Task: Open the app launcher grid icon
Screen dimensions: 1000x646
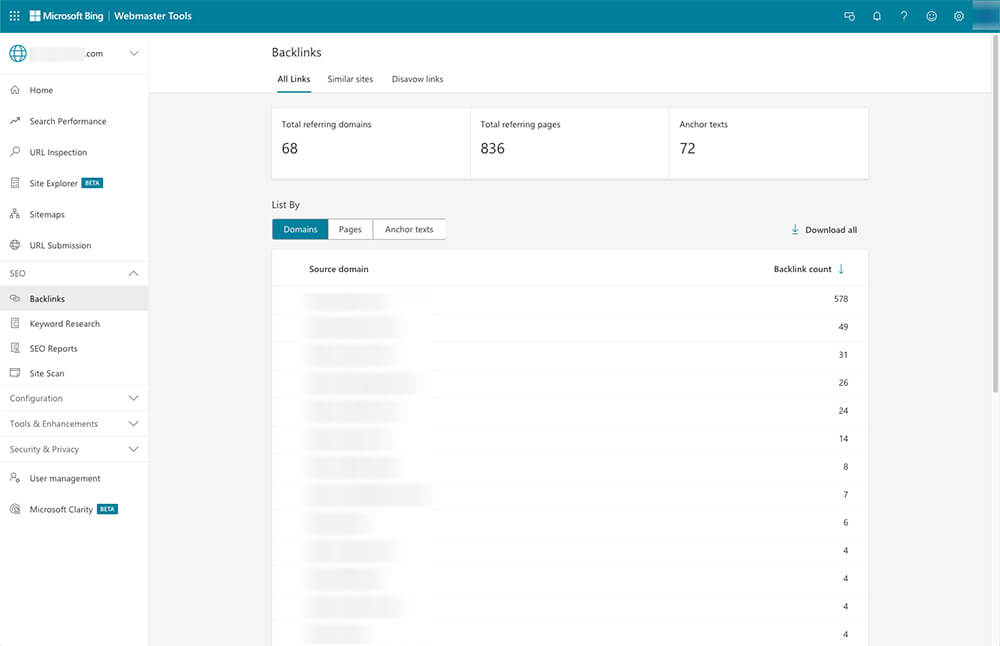Action: tap(15, 16)
